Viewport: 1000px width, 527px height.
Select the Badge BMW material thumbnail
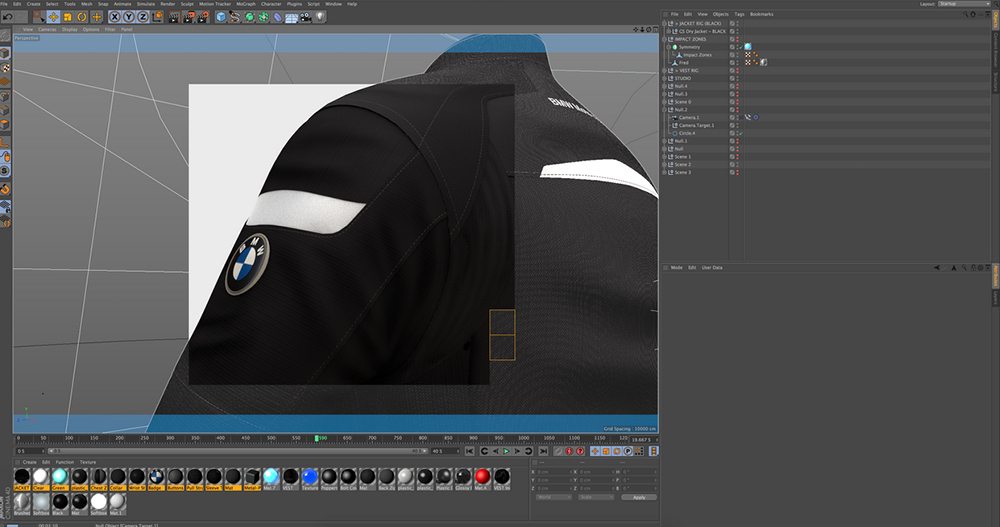(x=156, y=479)
